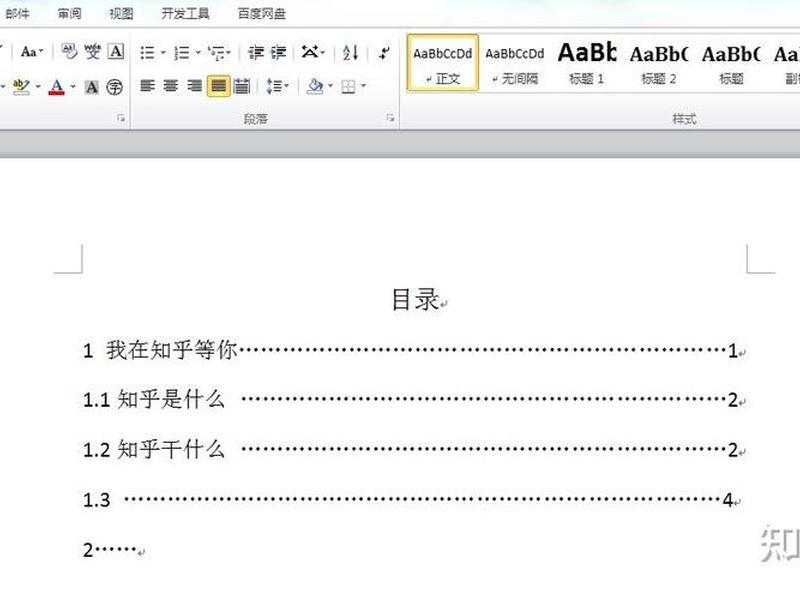
Task: Click the bullet list button
Action: (x=147, y=52)
